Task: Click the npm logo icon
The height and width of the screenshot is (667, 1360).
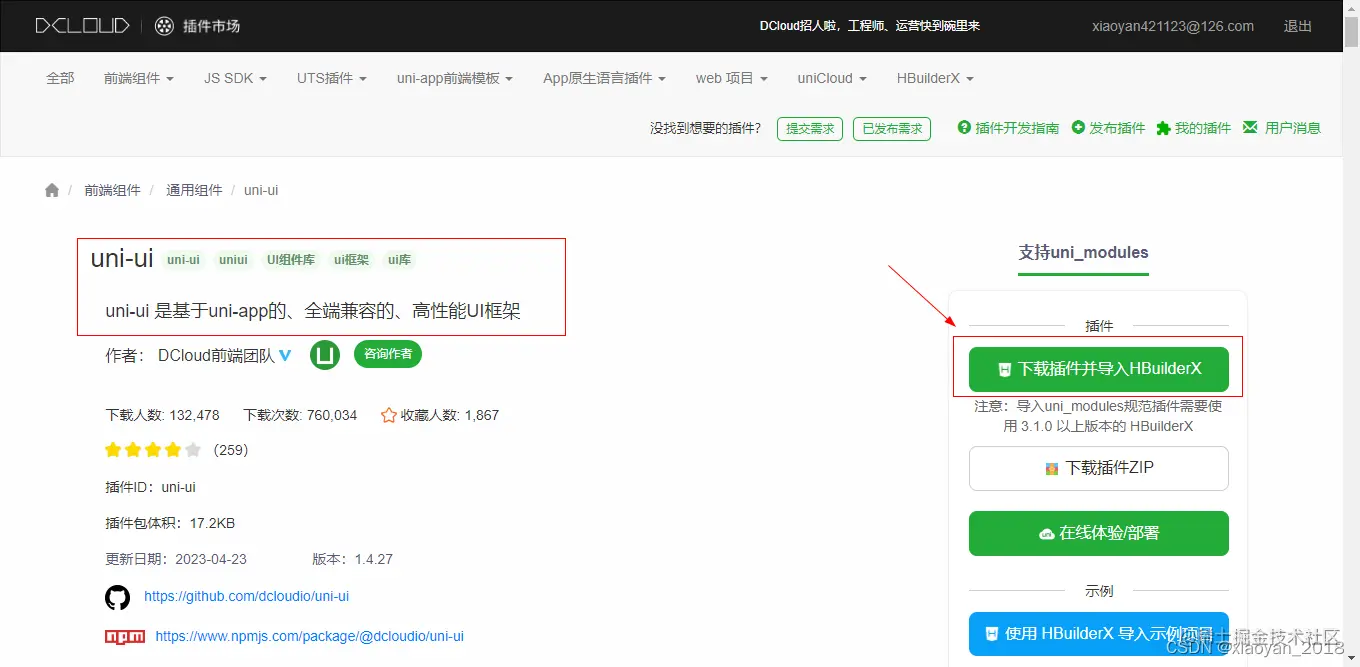Action: click(x=125, y=636)
